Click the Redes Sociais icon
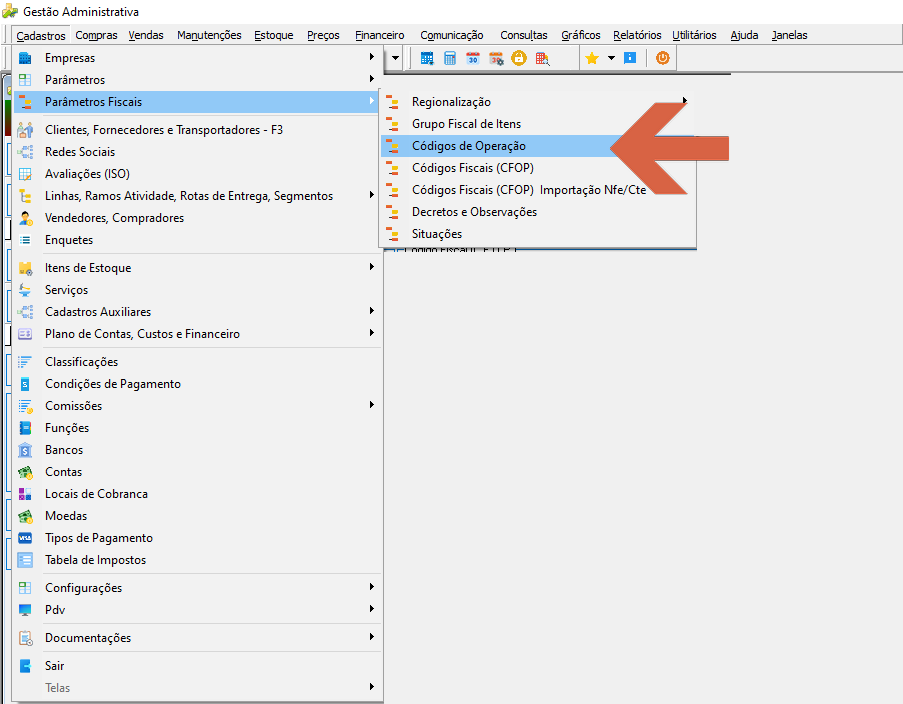 tap(25, 152)
